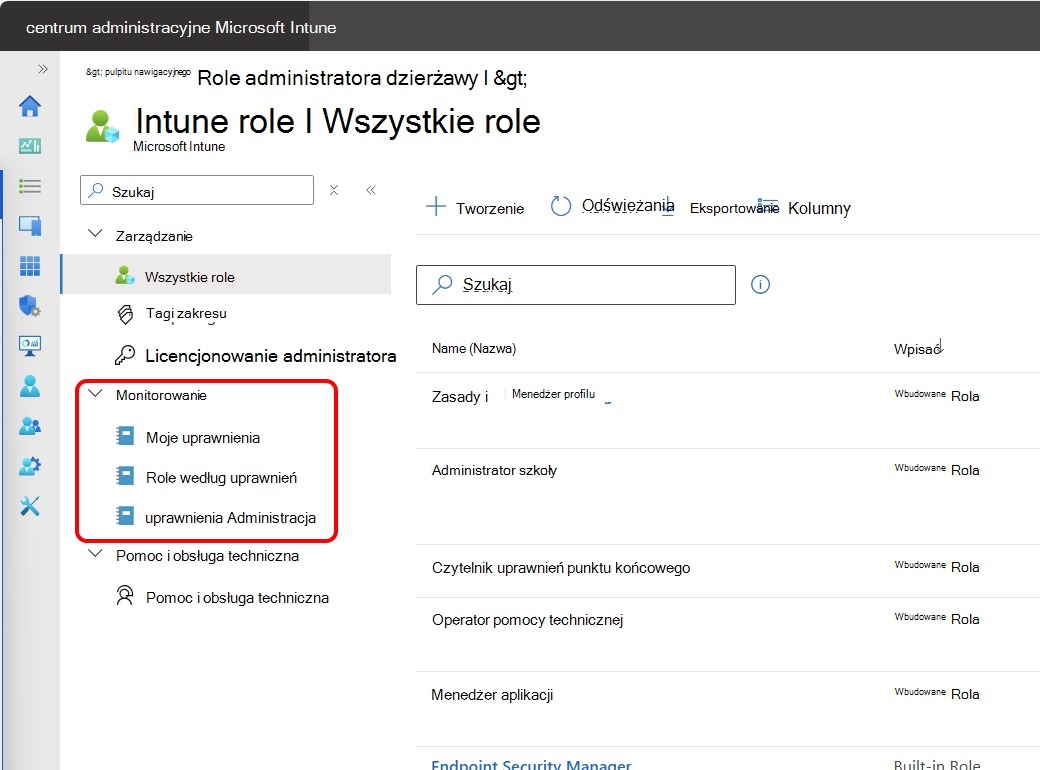
Task: Open Licencjonowanie administratora menu item
Action: (271, 356)
